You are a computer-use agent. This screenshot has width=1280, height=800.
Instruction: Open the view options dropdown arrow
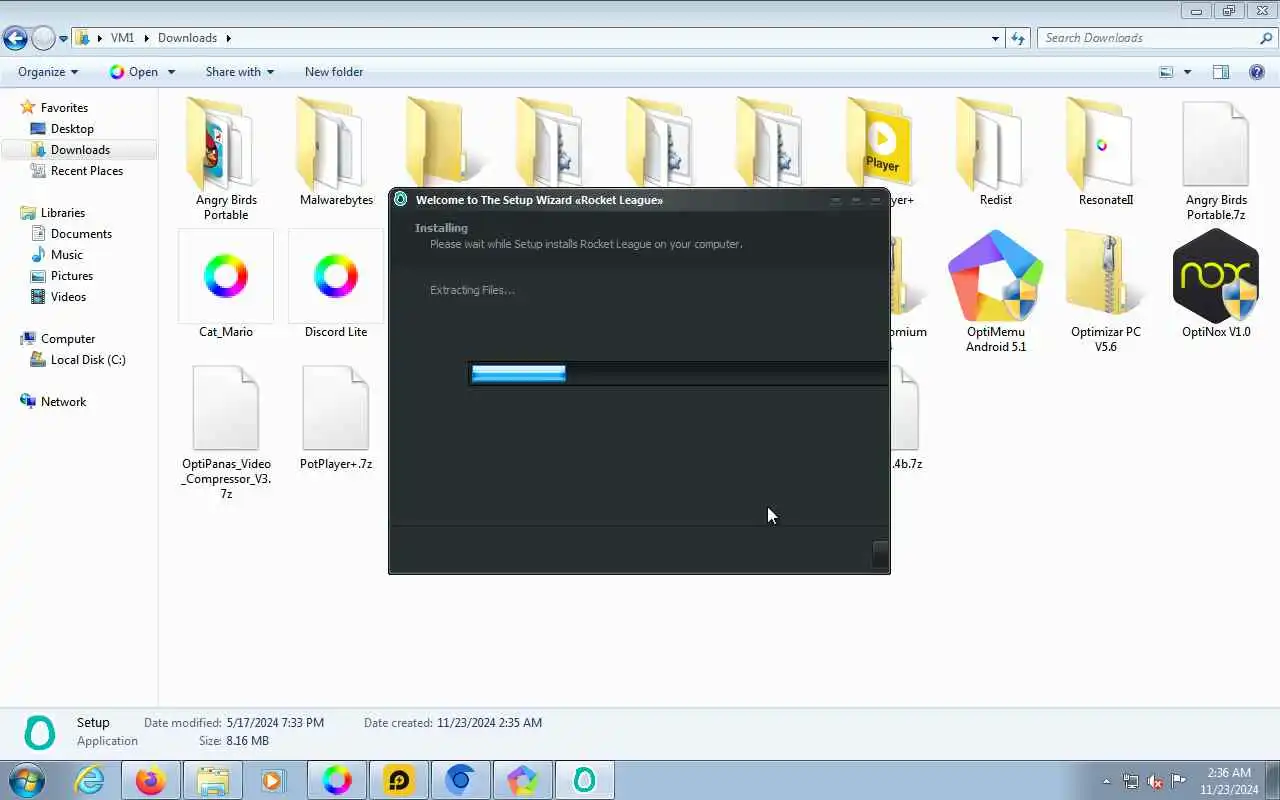point(1187,72)
